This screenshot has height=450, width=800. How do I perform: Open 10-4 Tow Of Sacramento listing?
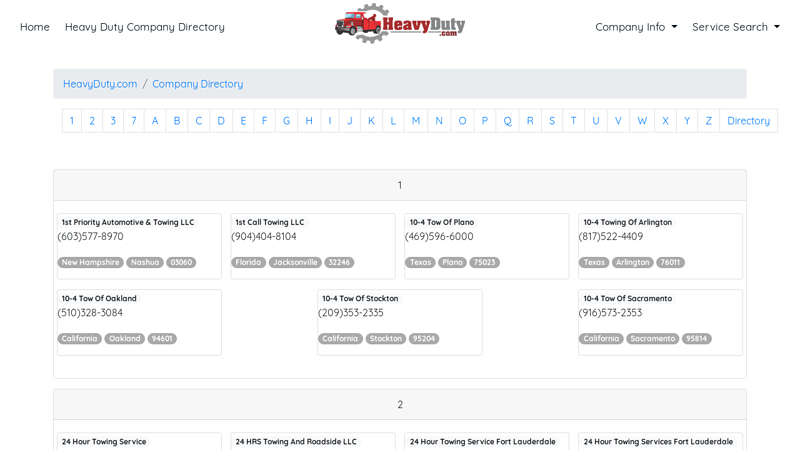coord(628,298)
